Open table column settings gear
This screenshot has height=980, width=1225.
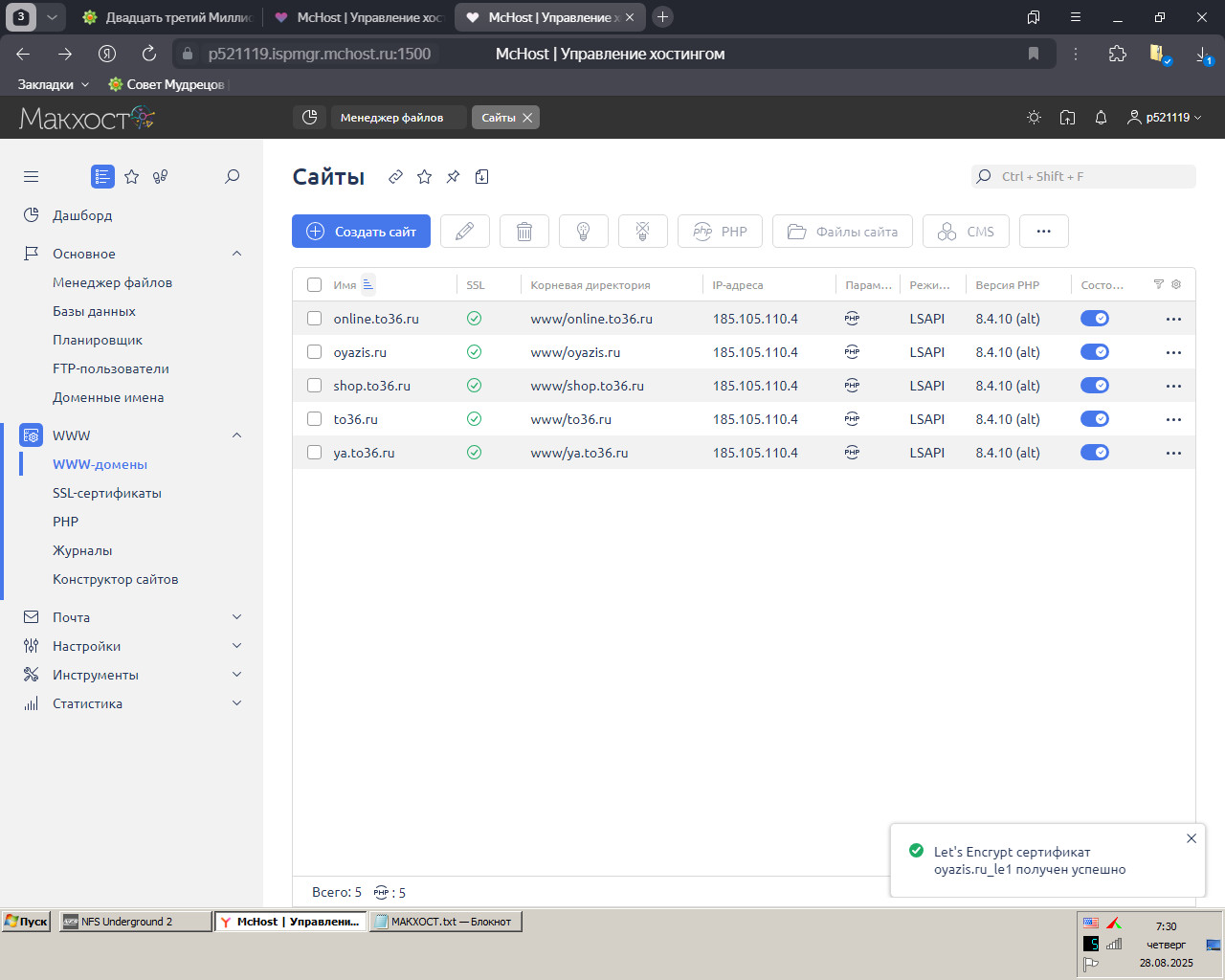click(x=1176, y=284)
